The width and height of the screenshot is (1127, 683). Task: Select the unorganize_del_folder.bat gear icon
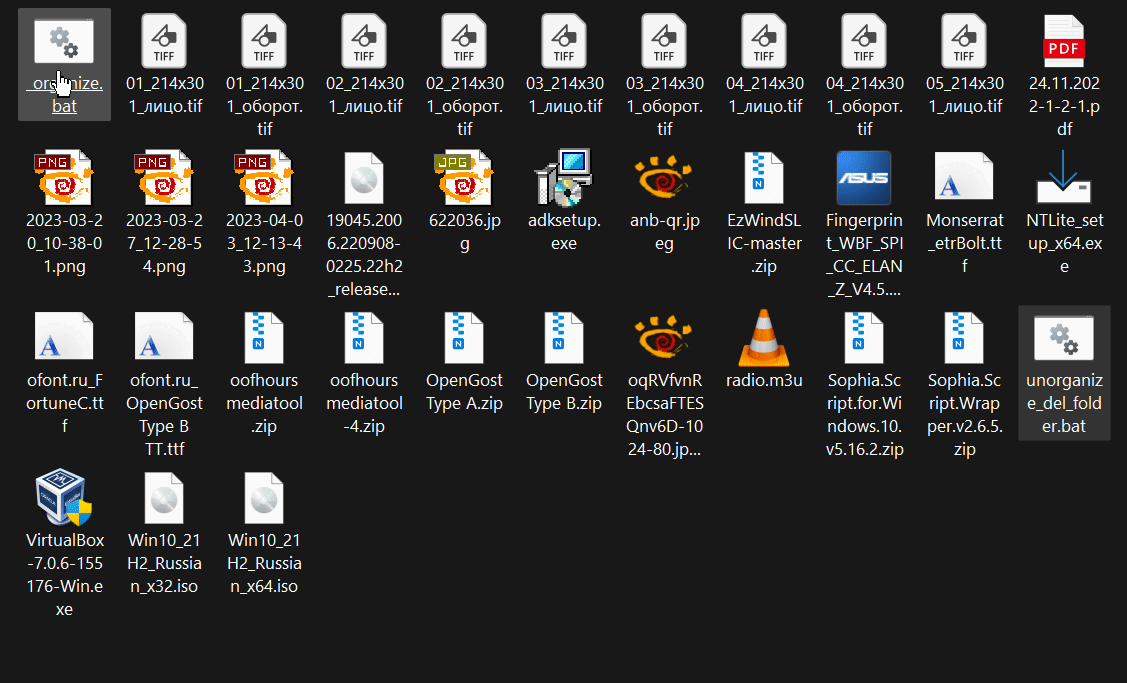[1064, 338]
